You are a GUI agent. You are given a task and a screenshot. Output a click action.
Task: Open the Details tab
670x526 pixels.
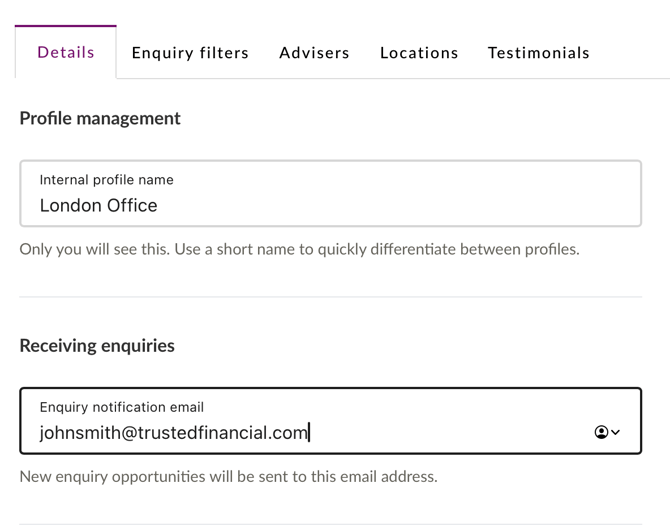click(x=66, y=52)
